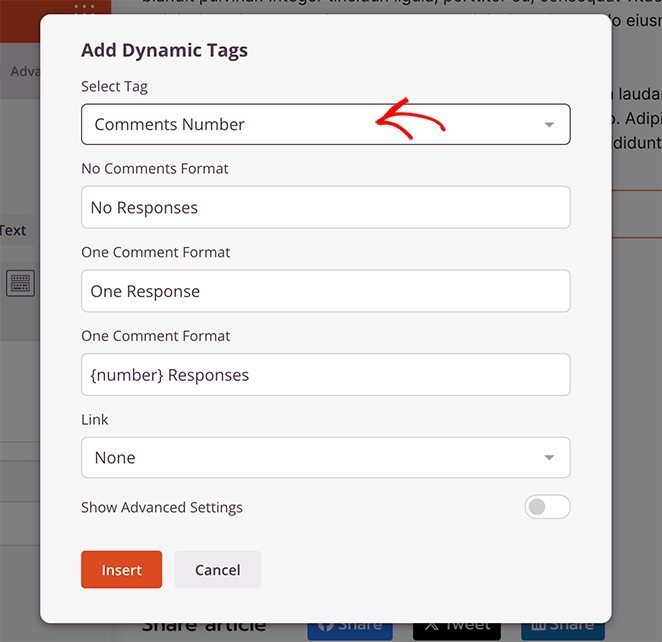Click the Add Dynamic Tags heading

pyautogui.click(x=164, y=51)
